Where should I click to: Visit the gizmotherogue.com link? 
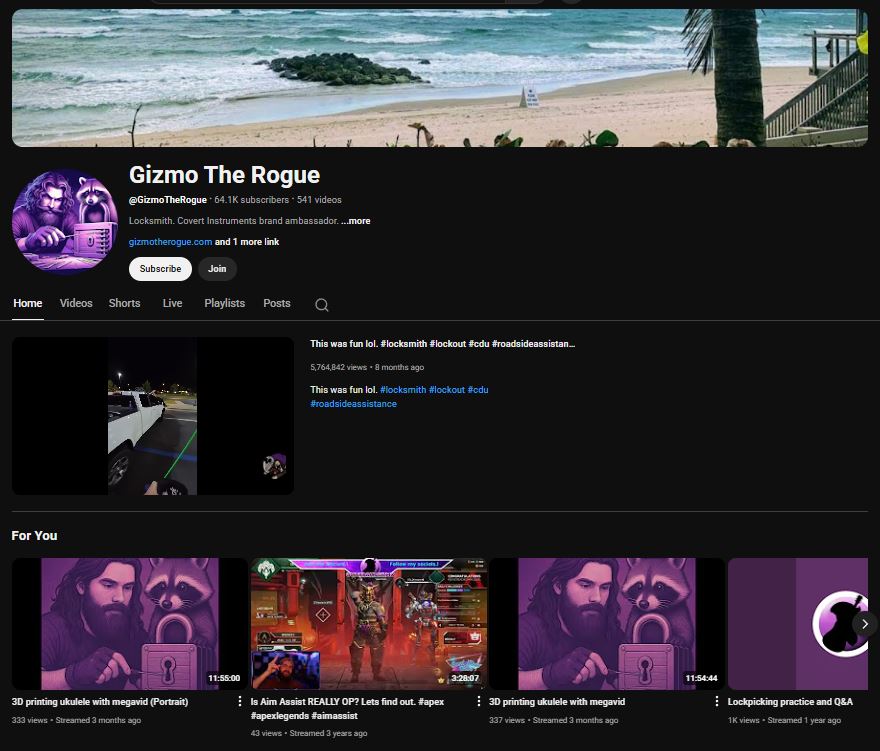[x=170, y=242]
